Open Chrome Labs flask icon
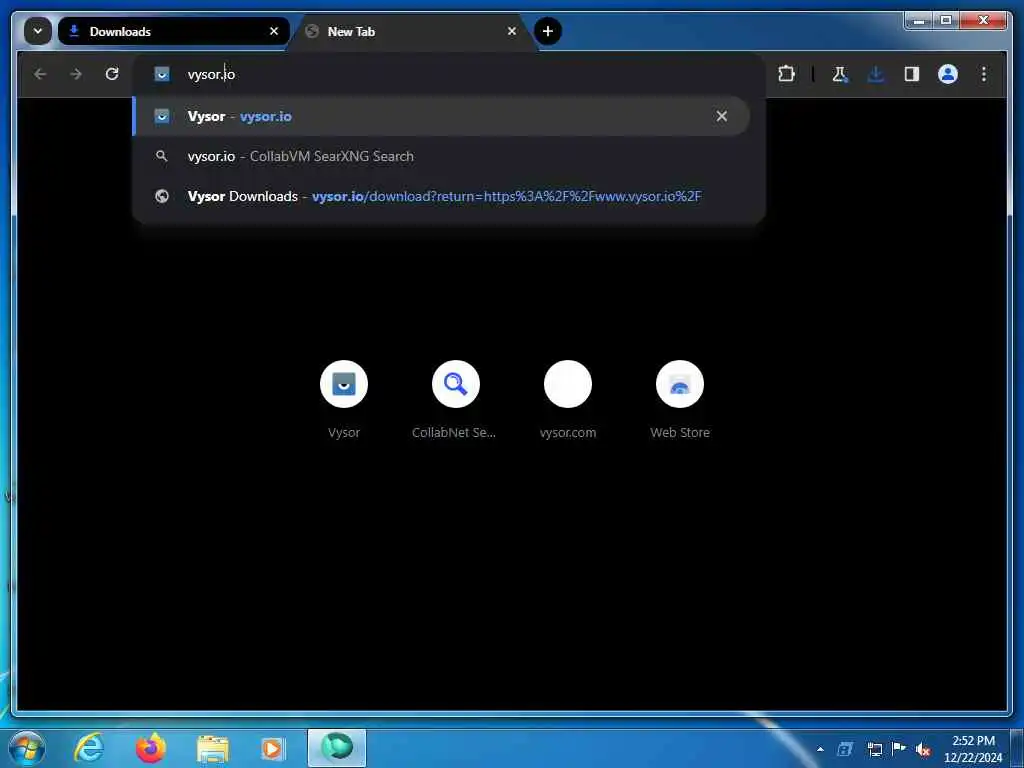1024x768 pixels. coord(840,74)
